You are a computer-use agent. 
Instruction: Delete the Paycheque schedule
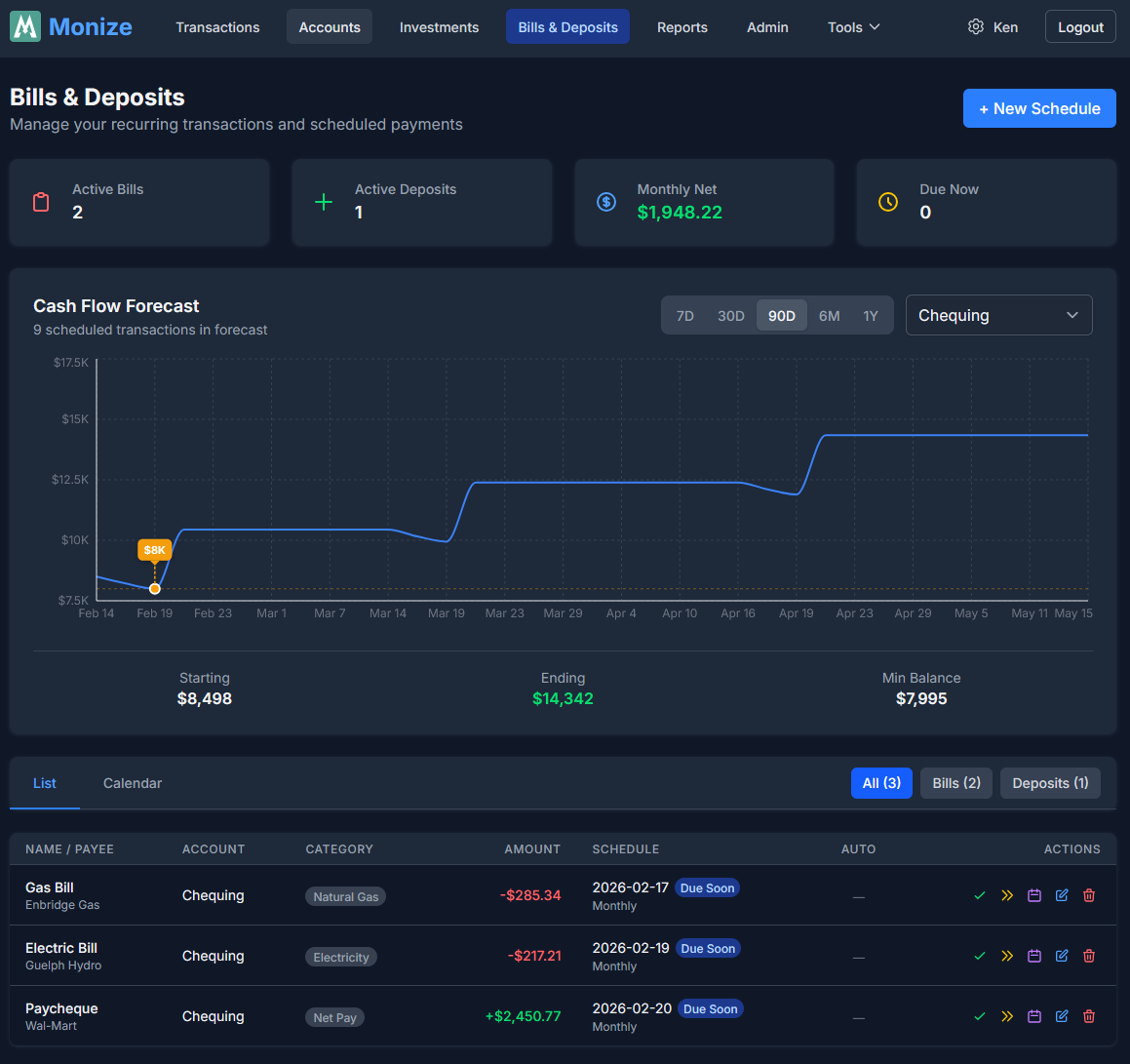click(x=1089, y=1016)
